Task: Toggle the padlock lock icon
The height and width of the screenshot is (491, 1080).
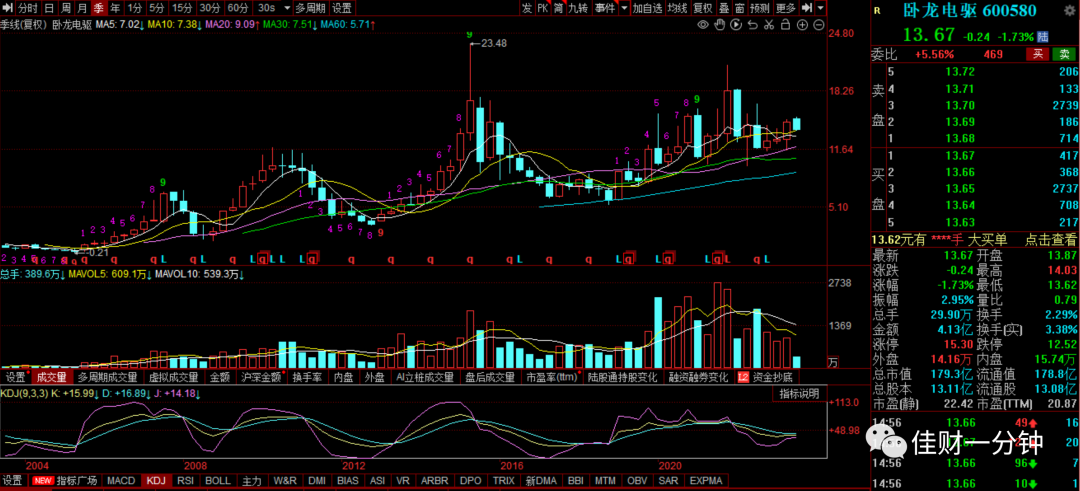Action: (786, 25)
